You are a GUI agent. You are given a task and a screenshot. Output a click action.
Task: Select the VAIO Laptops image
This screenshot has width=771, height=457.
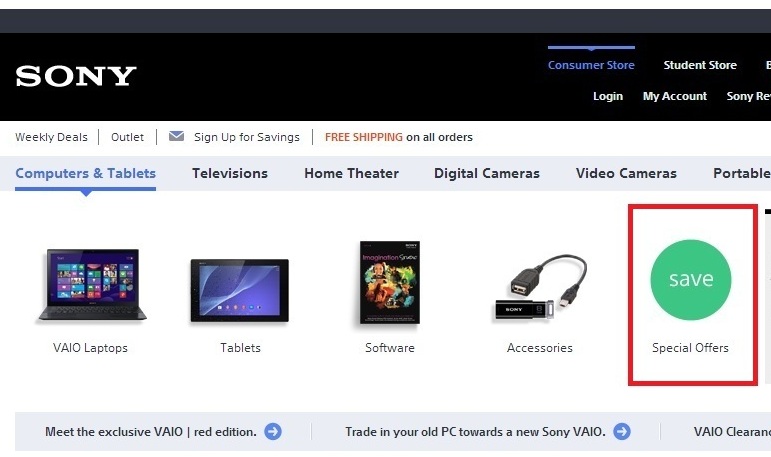(x=92, y=285)
